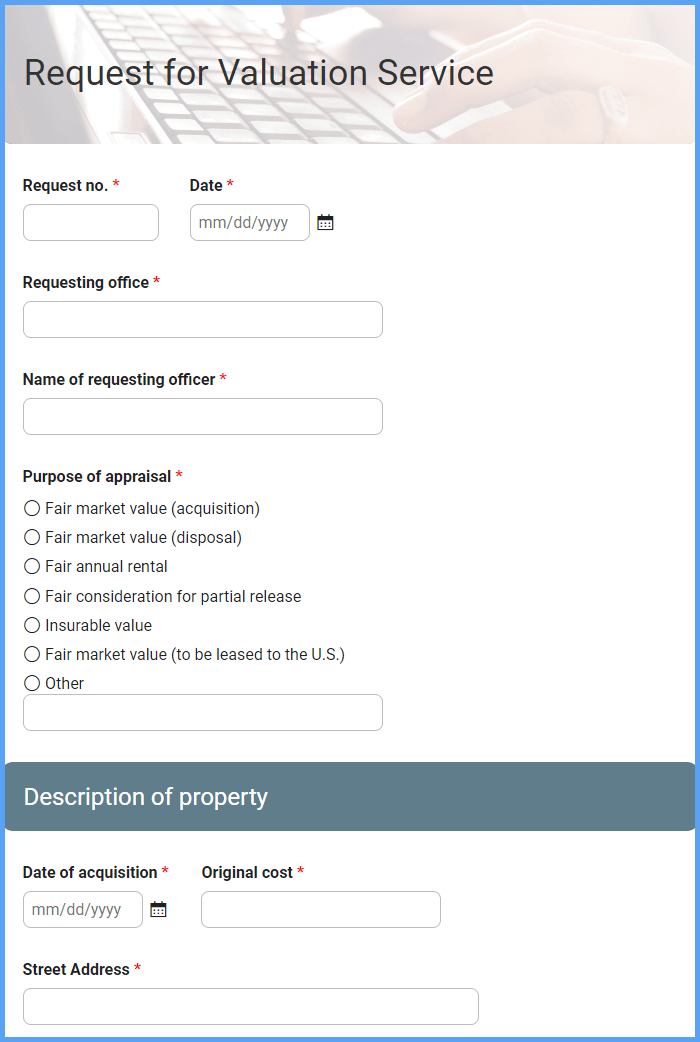Click the Purpose of appraisal label
The height and width of the screenshot is (1042, 700).
[97, 476]
